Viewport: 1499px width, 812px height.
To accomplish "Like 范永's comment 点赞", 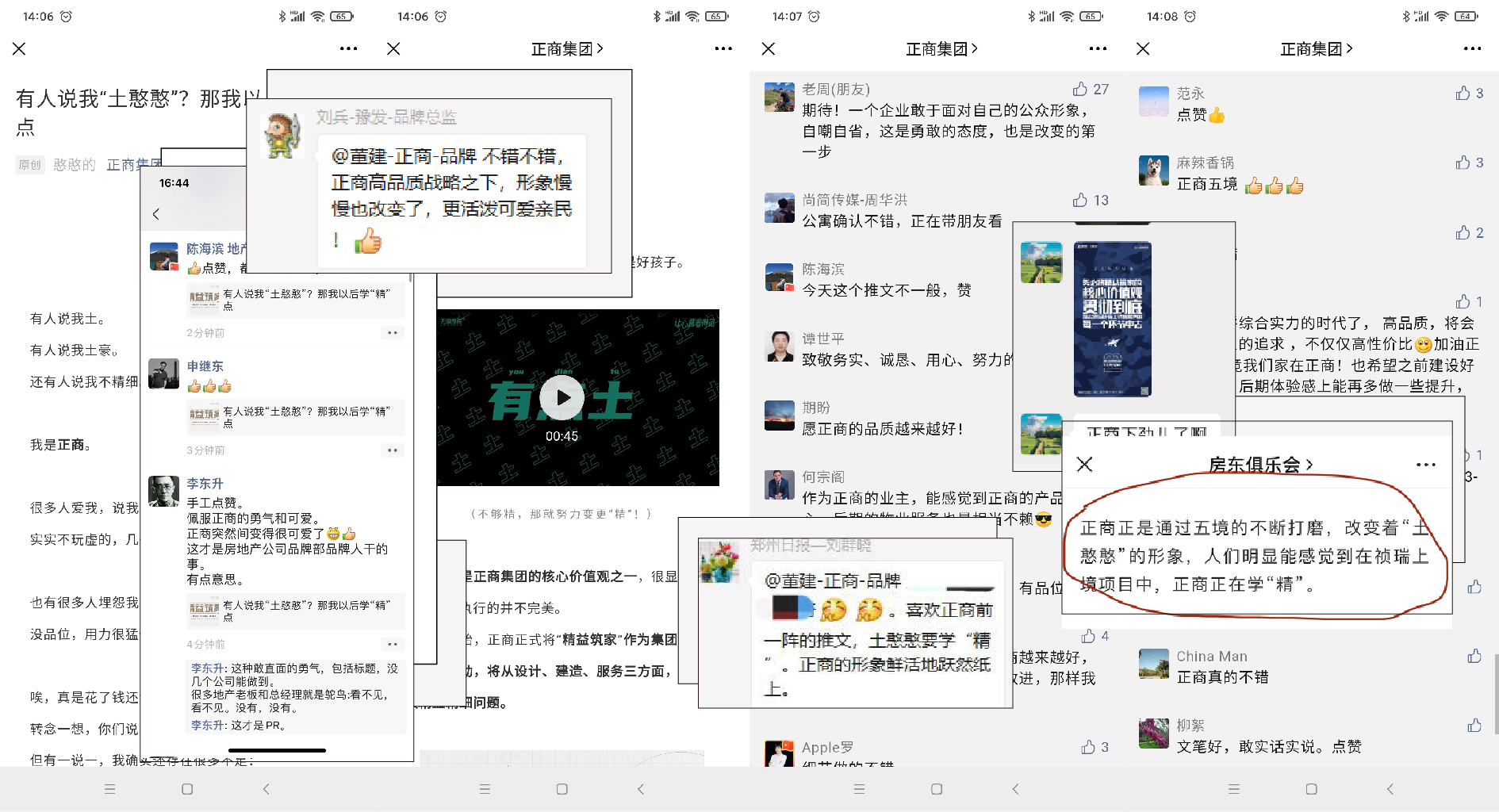I will 1463,93.
